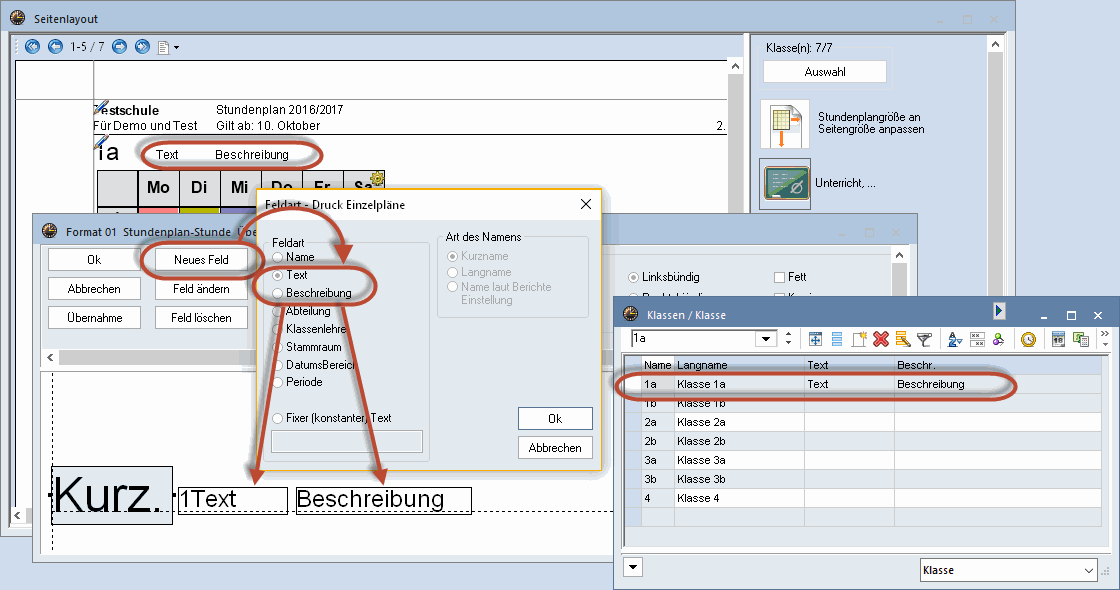Viewport: 1120px width, 590px height.
Task: Click the yellow clock time requests icon
Action: click(x=1028, y=339)
